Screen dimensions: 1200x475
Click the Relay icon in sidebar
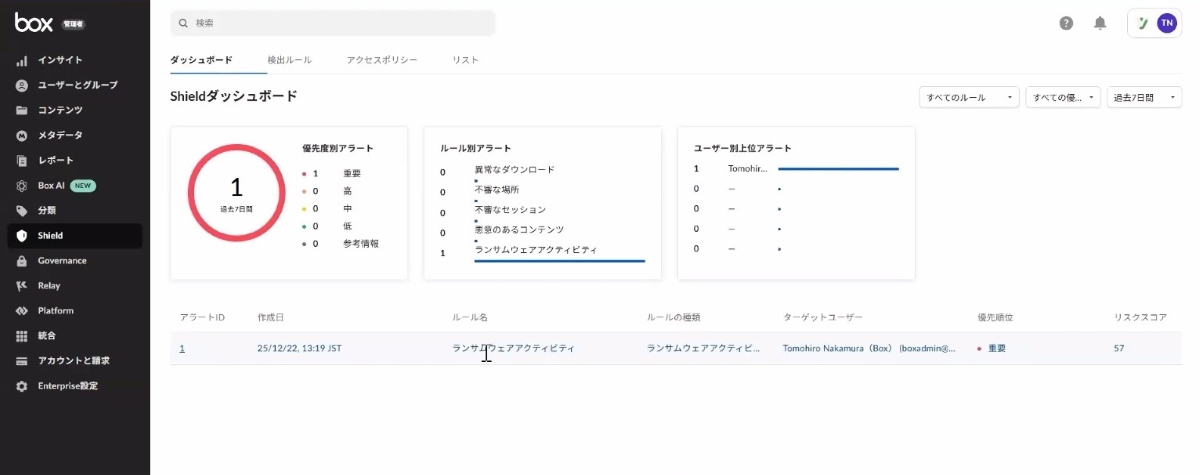point(21,285)
